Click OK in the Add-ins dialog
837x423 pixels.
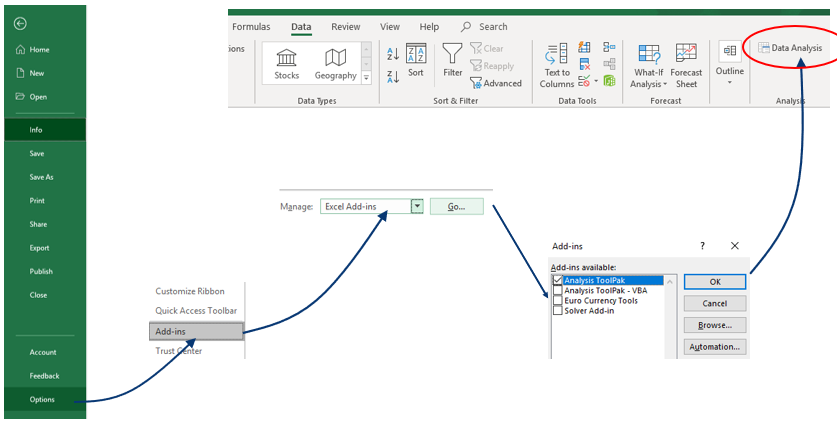715,281
